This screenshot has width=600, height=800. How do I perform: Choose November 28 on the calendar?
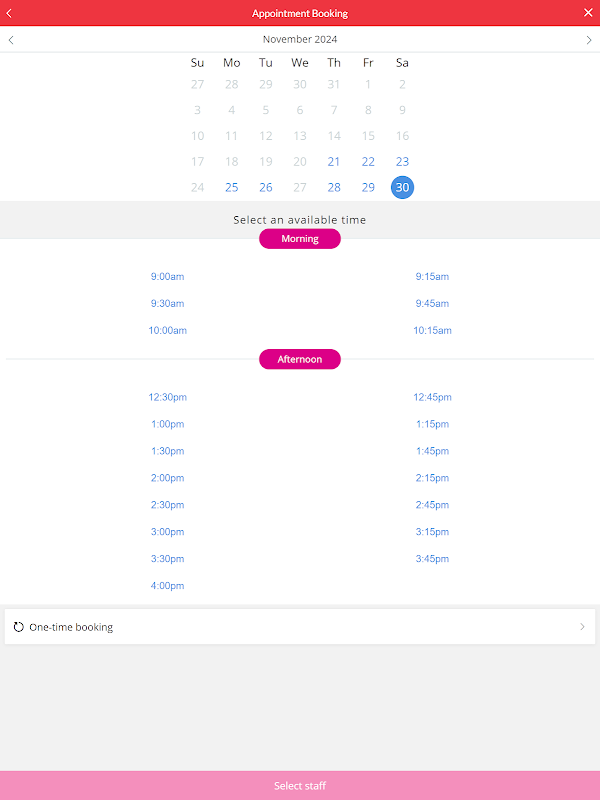point(334,187)
